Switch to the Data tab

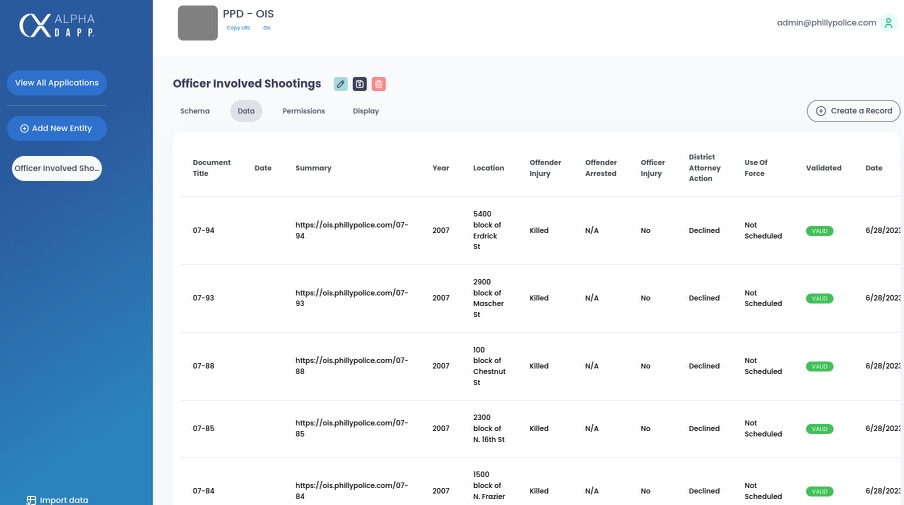[246, 111]
